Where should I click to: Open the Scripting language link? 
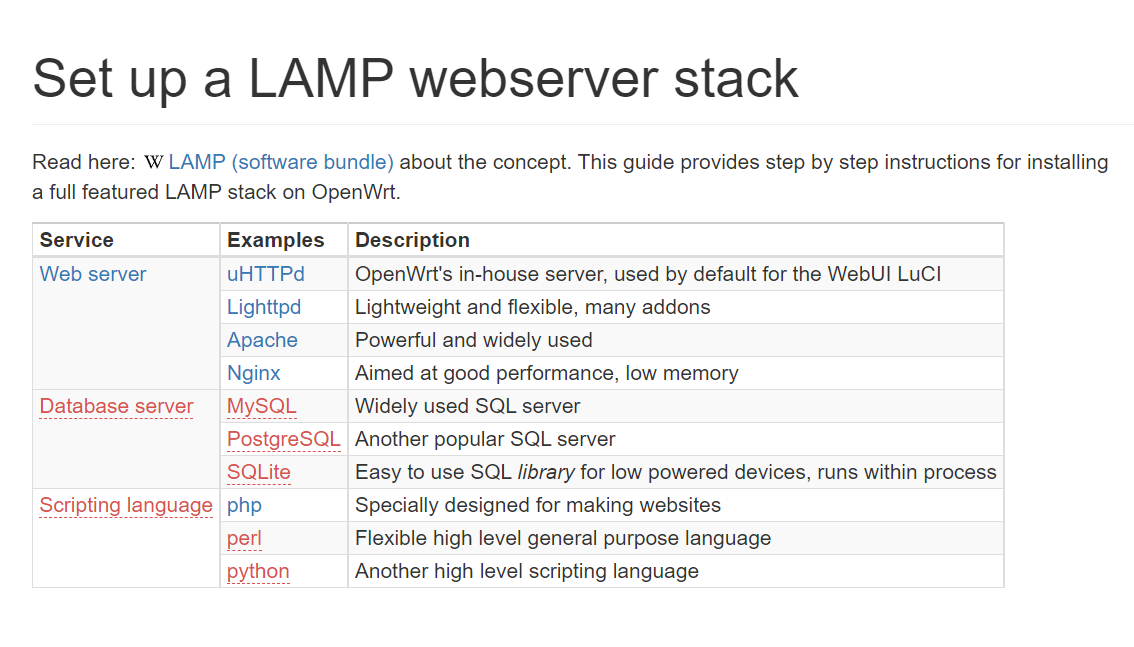point(126,505)
